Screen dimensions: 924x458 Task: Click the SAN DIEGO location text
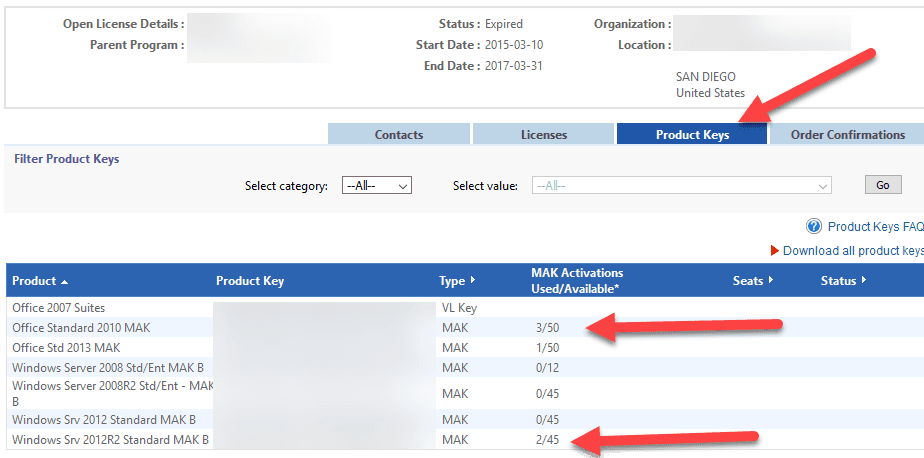[x=706, y=77]
